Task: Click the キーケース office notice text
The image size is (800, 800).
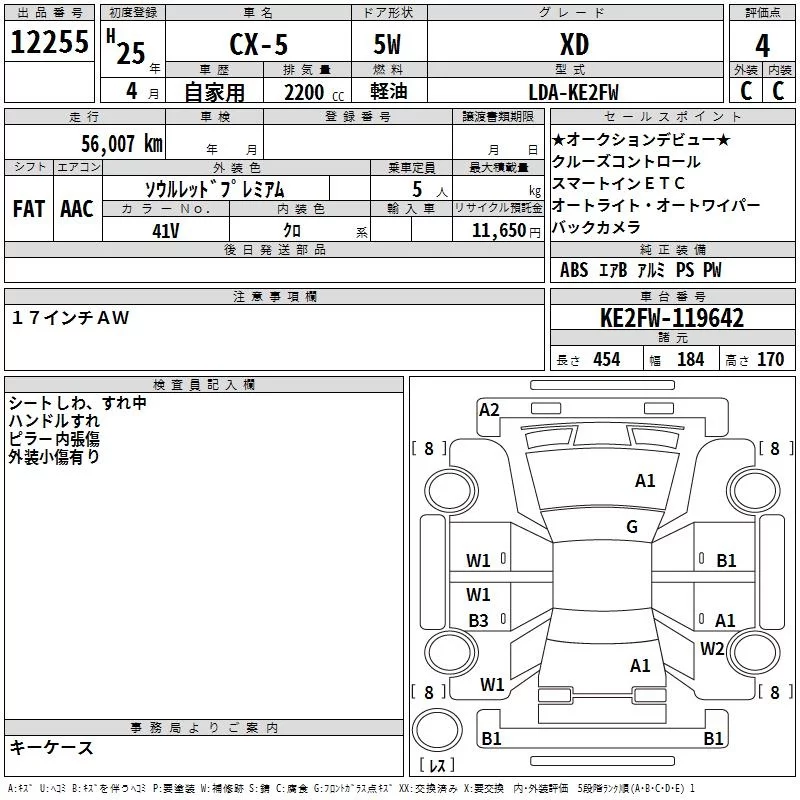Action: 52,747
